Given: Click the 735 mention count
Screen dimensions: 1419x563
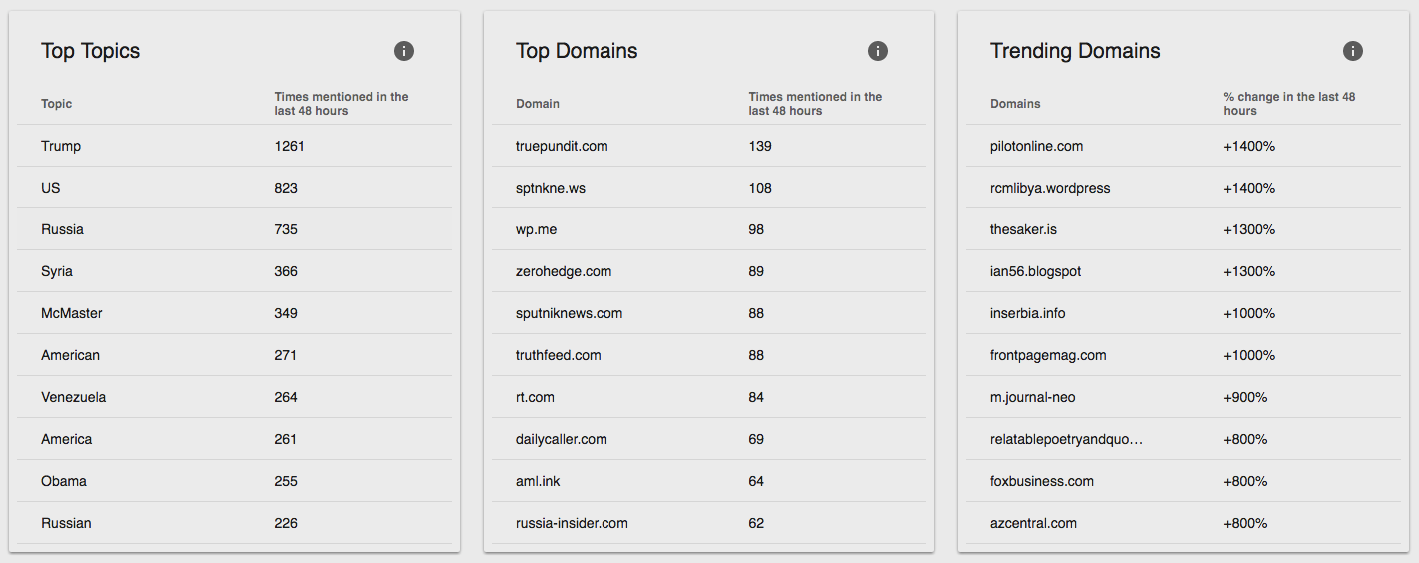Looking at the screenshot, I should (x=286, y=229).
